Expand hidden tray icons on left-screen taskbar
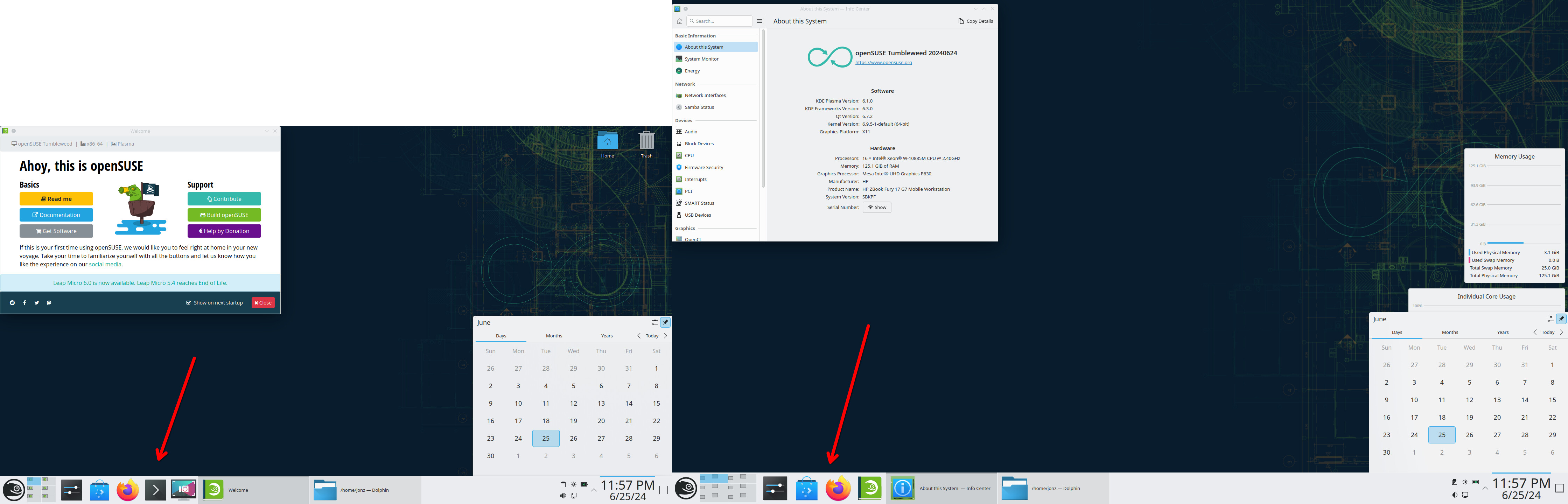The image size is (1568, 504). click(x=594, y=490)
